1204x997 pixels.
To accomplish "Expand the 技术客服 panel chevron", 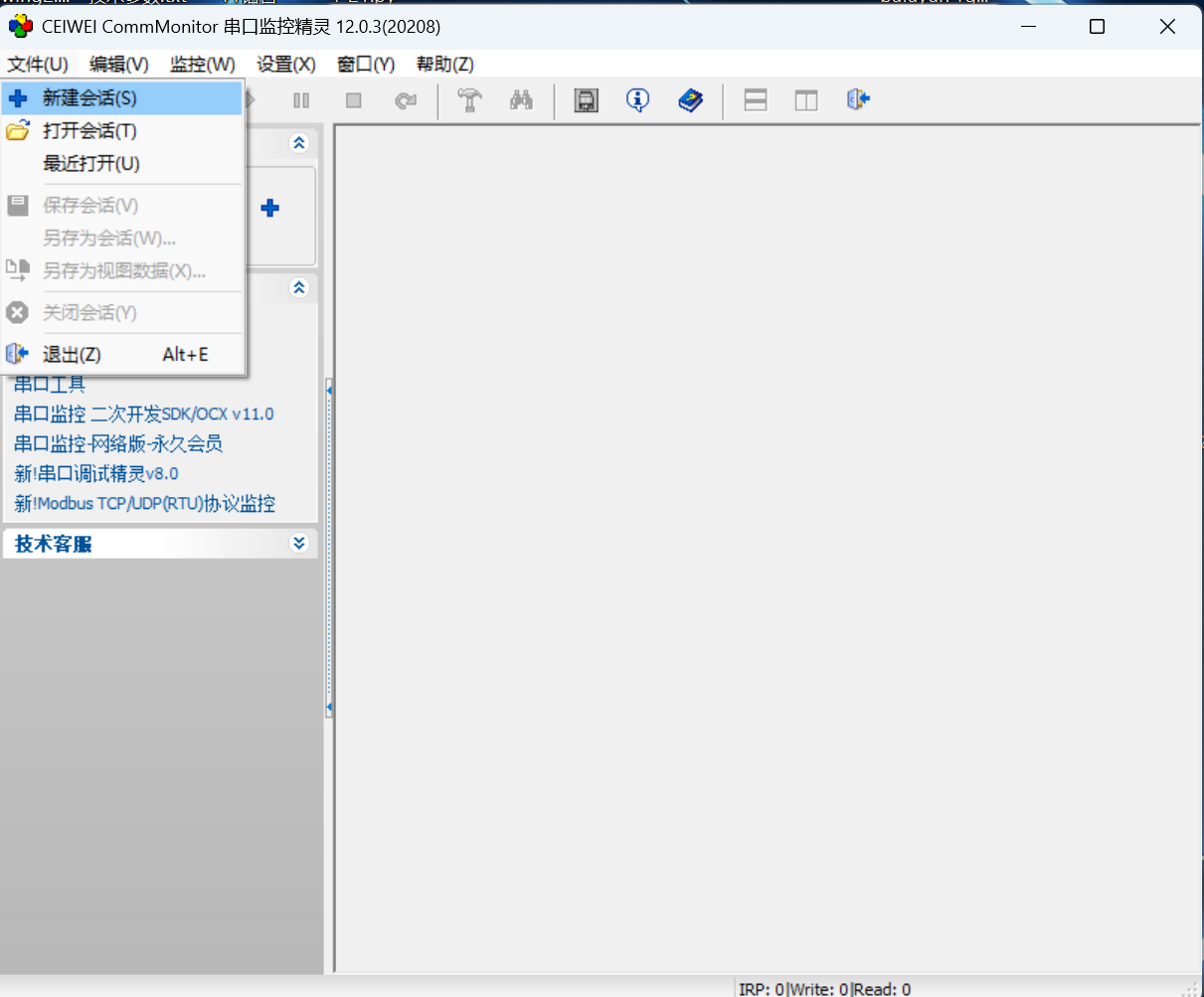I will coord(298,543).
